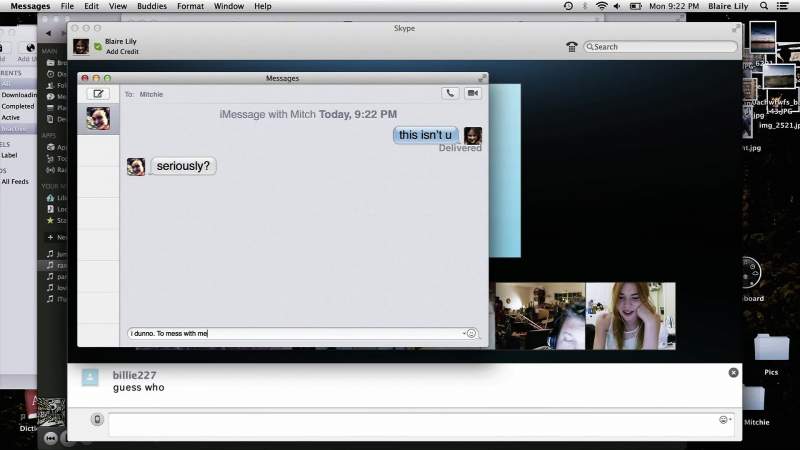Click the video feed showing the room
Image resolution: width=800 pixels, height=450 pixels.
pyautogui.click(x=540, y=316)
